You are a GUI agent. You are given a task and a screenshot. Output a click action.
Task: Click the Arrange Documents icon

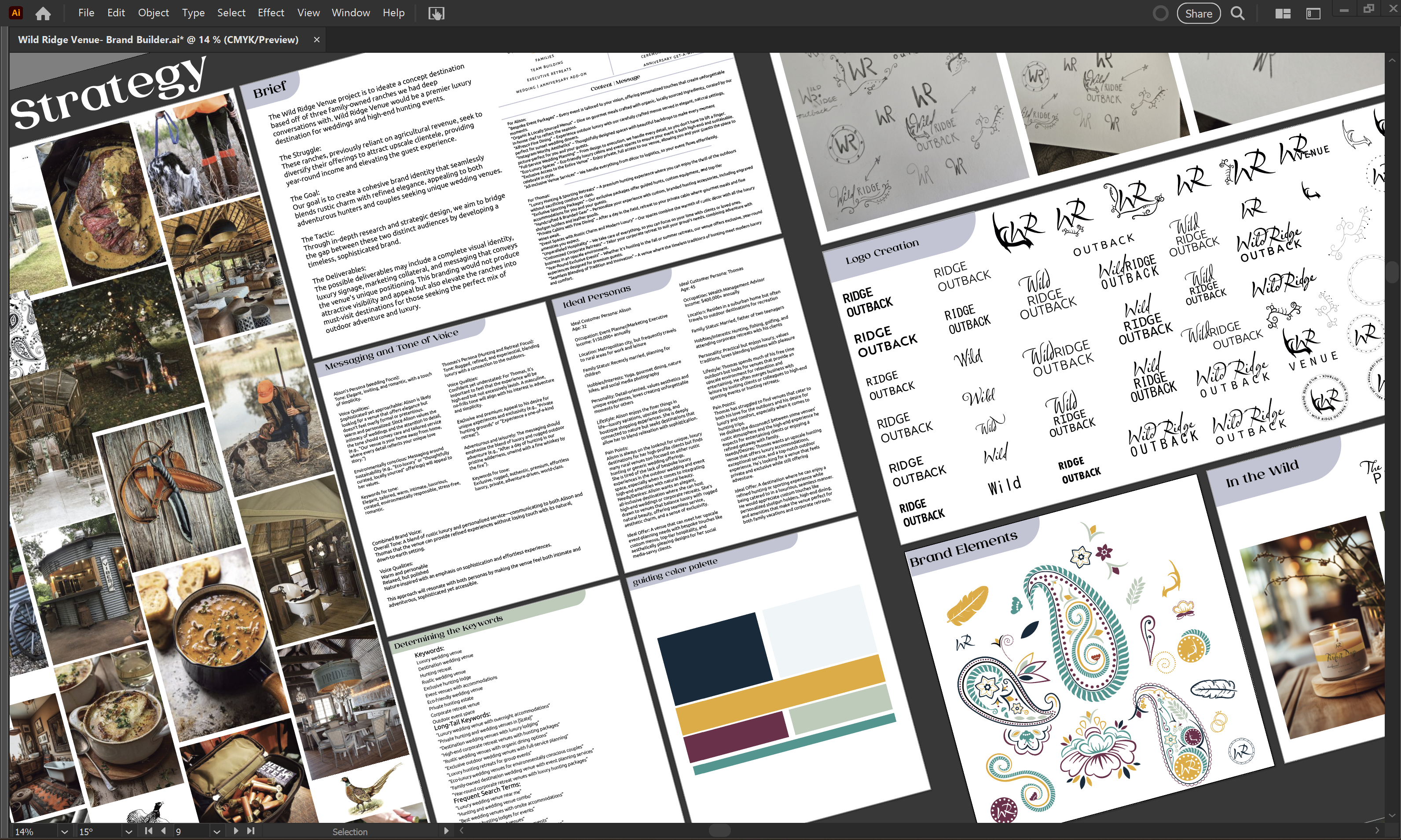coord(1283,13)
